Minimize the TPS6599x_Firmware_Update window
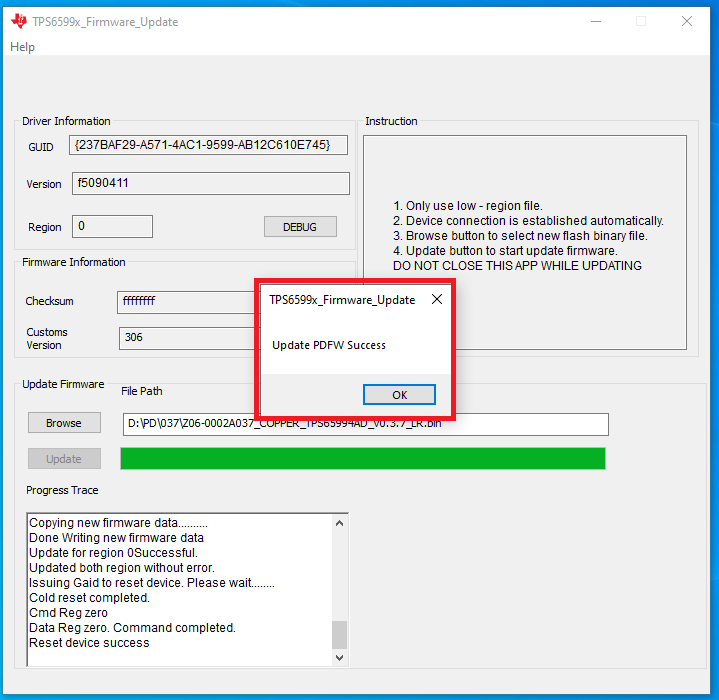Image resolution: width=719 pixels, height=700 pixels. point(595,21)
